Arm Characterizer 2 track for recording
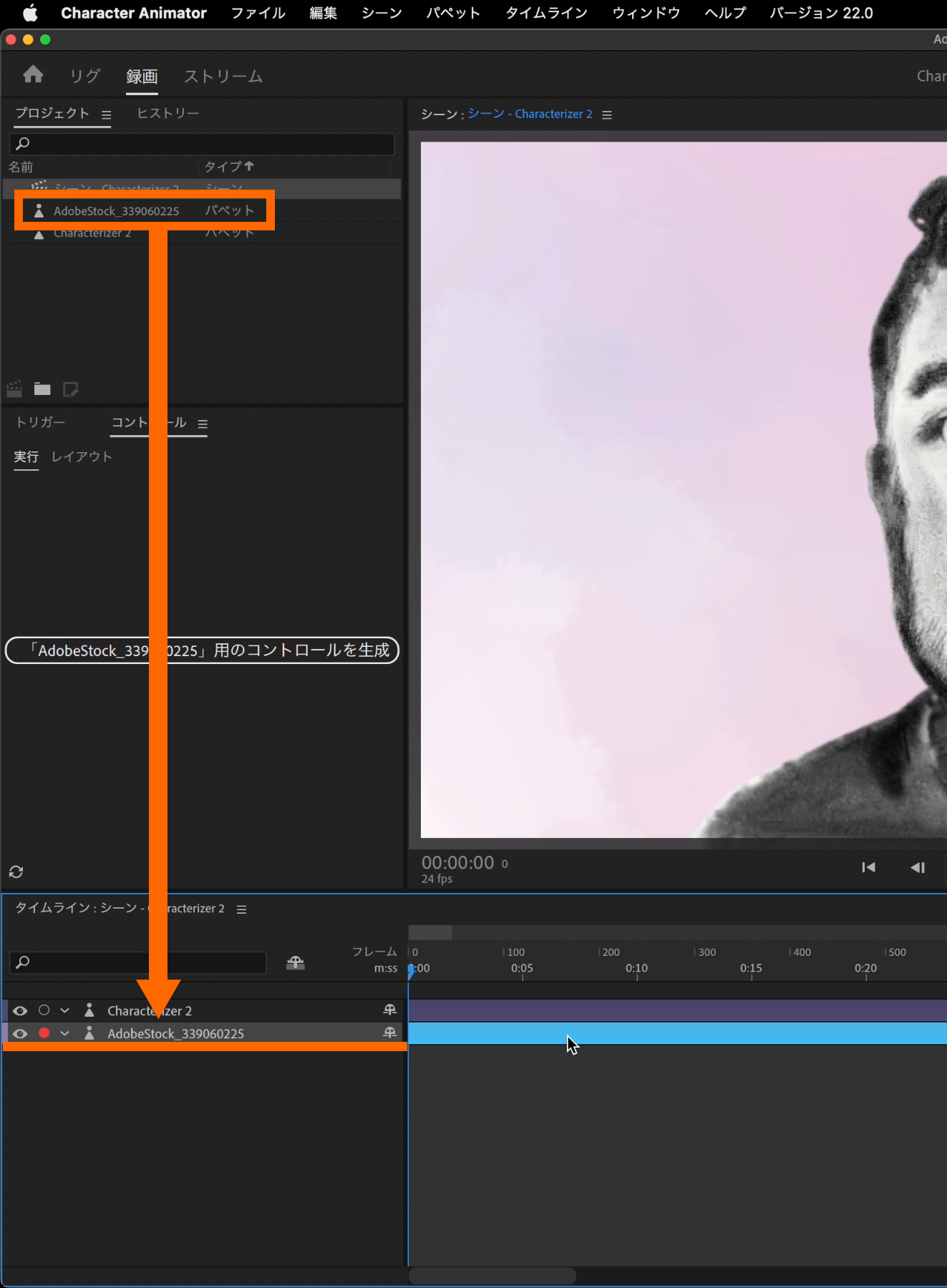 pos(44,1010)
